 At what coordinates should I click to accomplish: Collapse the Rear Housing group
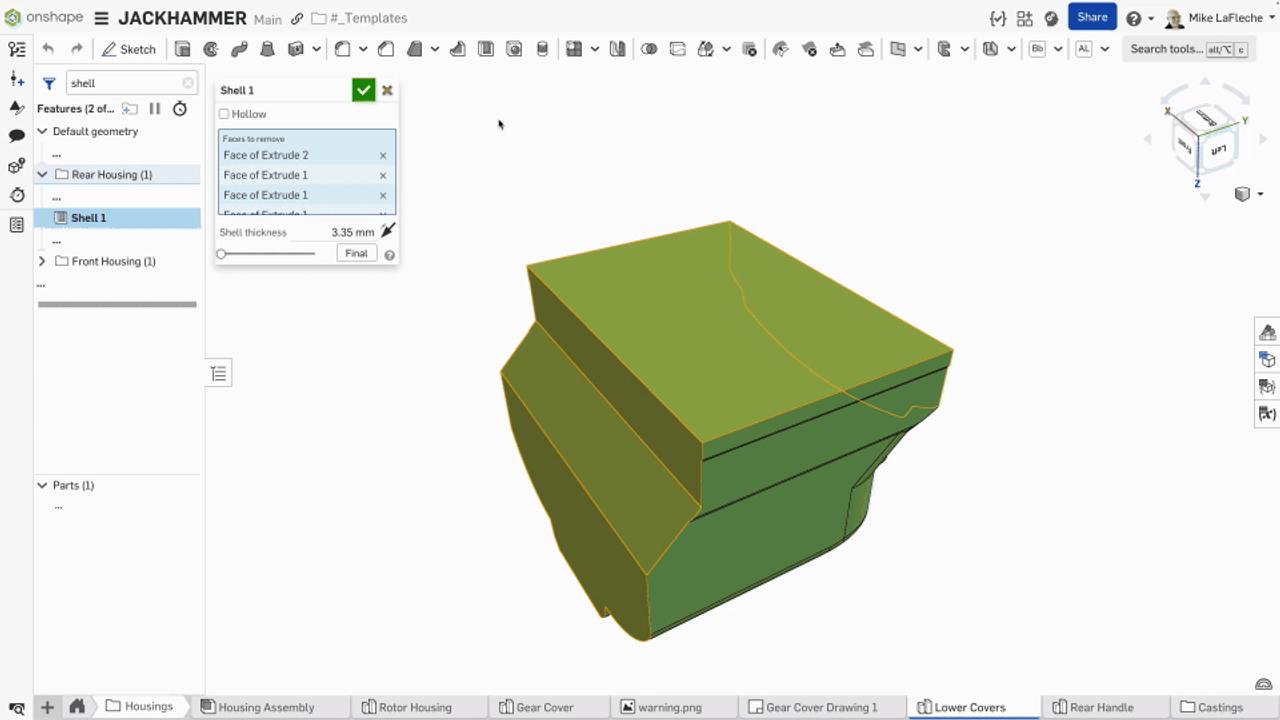(x=42, y=174)
